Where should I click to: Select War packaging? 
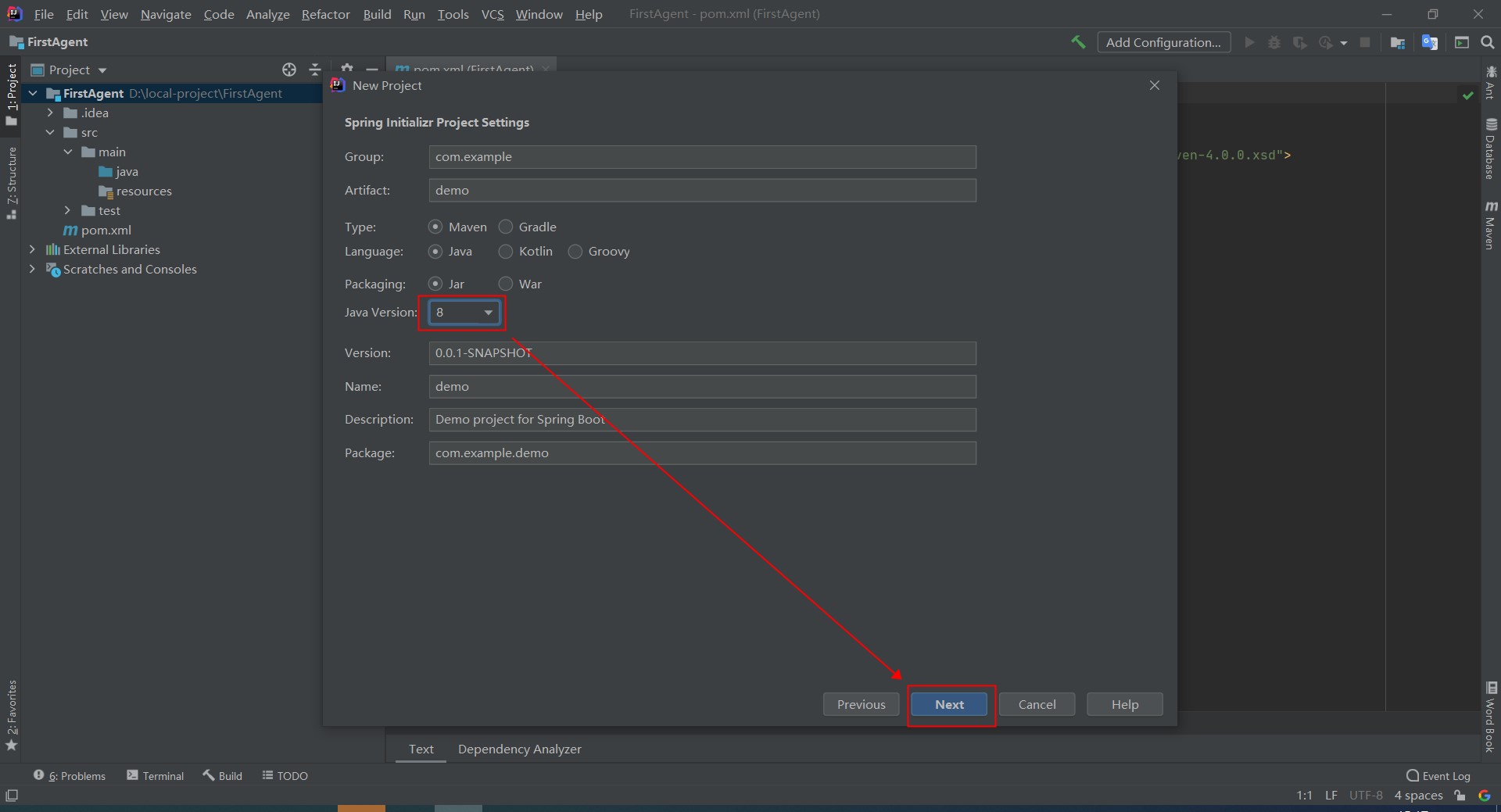click(x=521, y=284)
